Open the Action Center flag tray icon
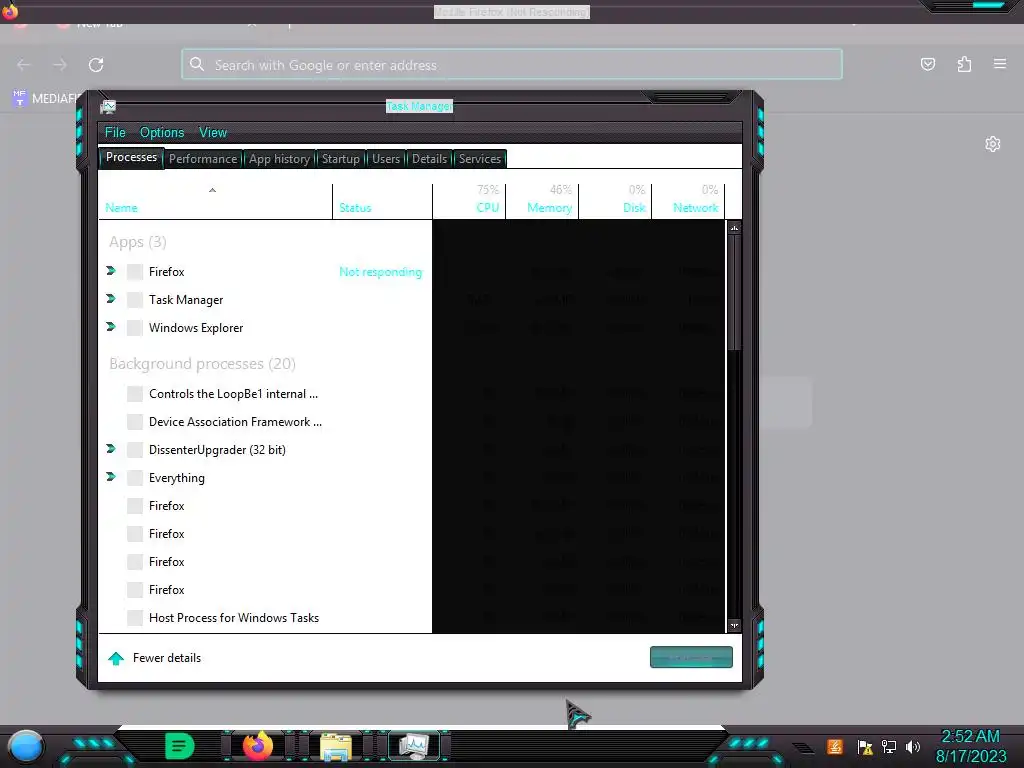This screenshot has width=1024, height=768. [x=865, y=747]
